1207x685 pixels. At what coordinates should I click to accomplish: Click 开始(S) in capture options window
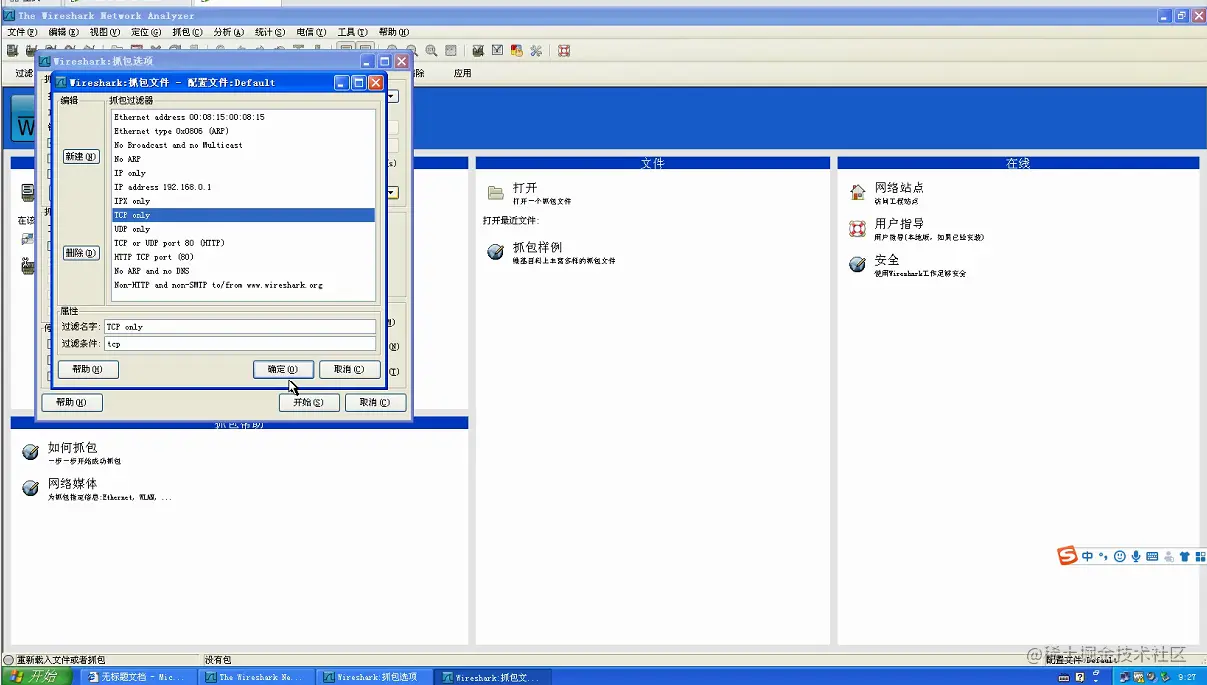[x=309, y=402]
